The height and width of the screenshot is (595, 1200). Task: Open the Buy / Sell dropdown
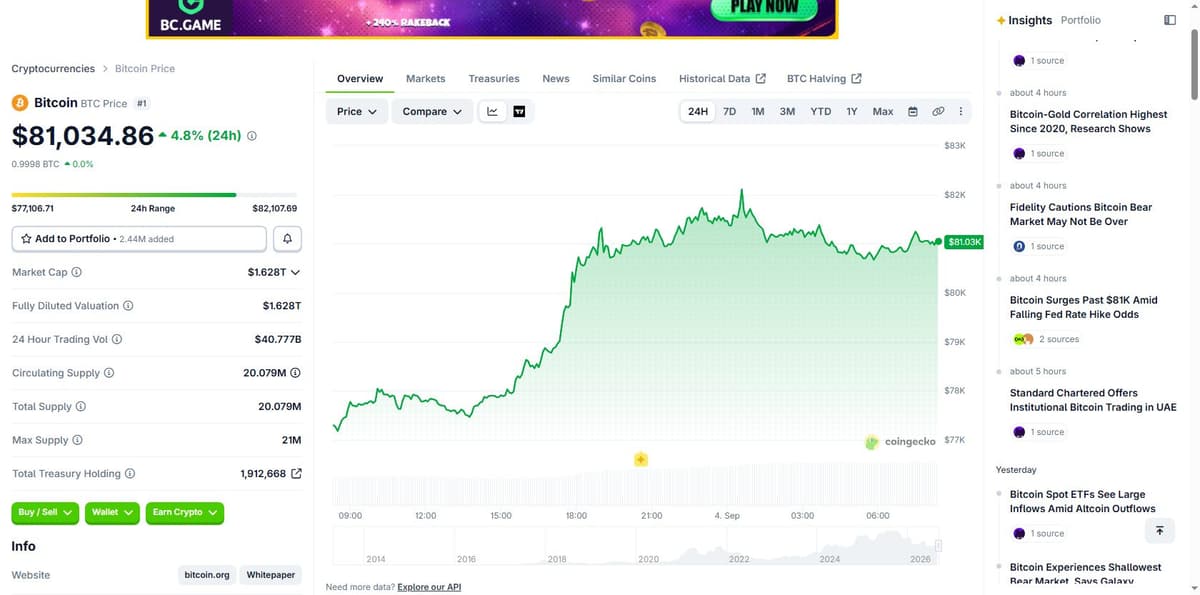pyautogui.click(x=45, y=512)
